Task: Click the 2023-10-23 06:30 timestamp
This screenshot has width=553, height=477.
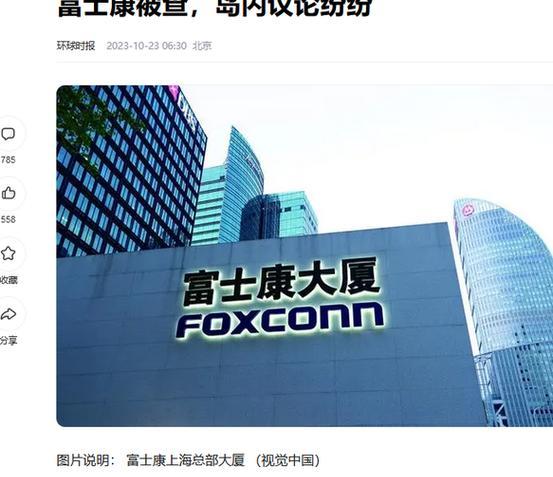Action: tap(146, 46)
